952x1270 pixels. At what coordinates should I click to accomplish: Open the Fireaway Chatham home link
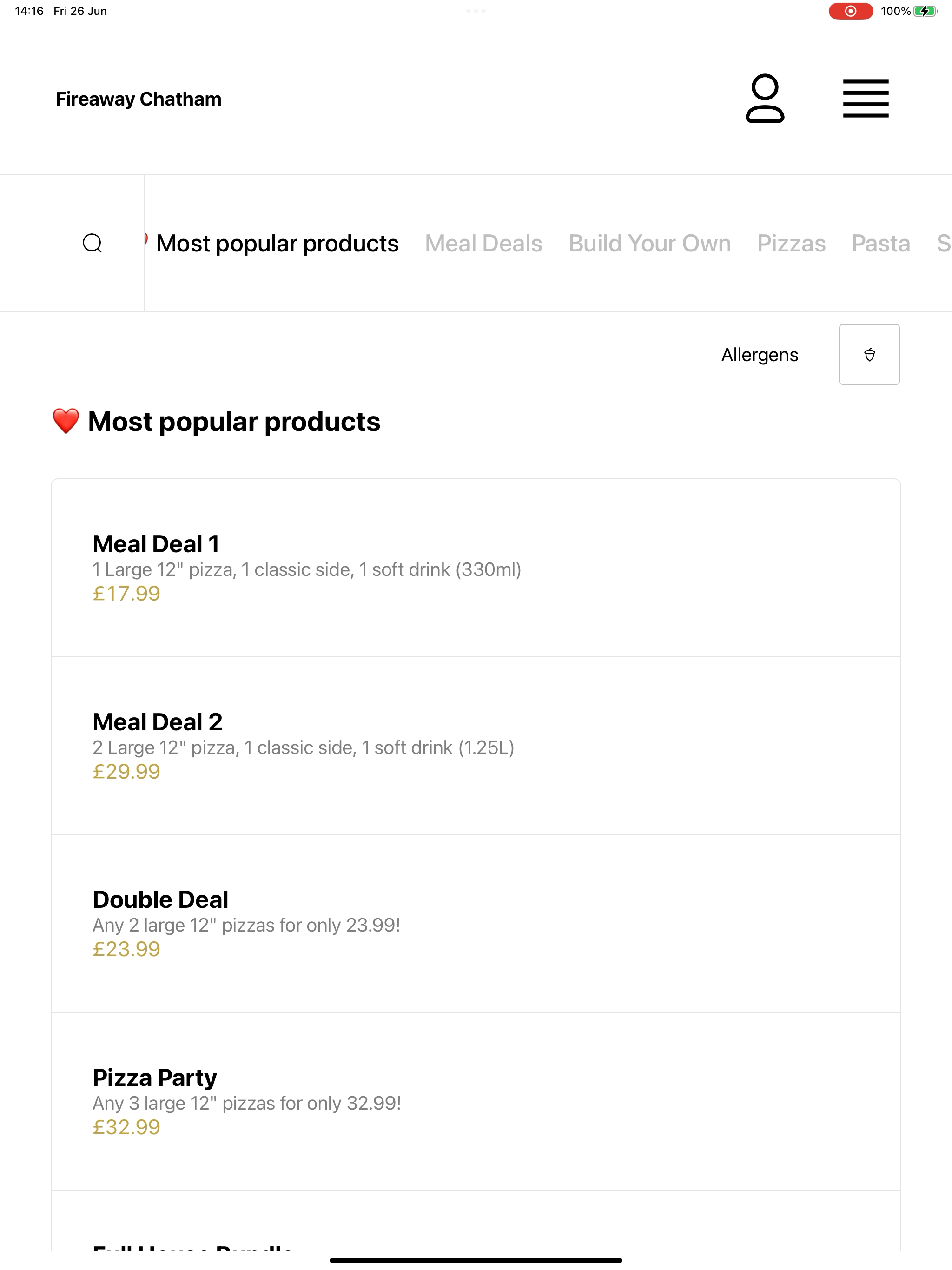click(139, 99)
